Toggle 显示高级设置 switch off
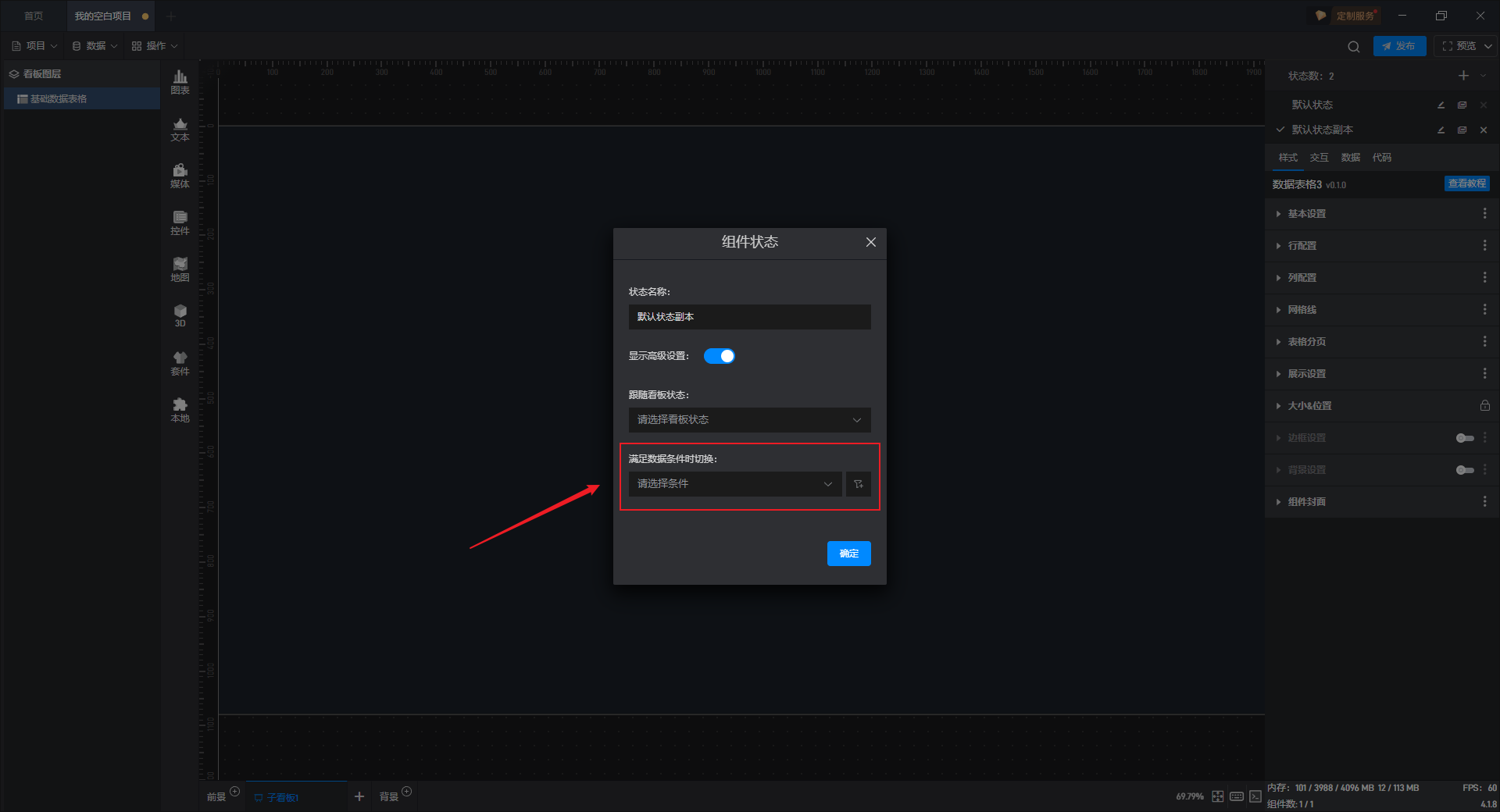The height and width of the screenshot is (812, 1500). point(720,356)
